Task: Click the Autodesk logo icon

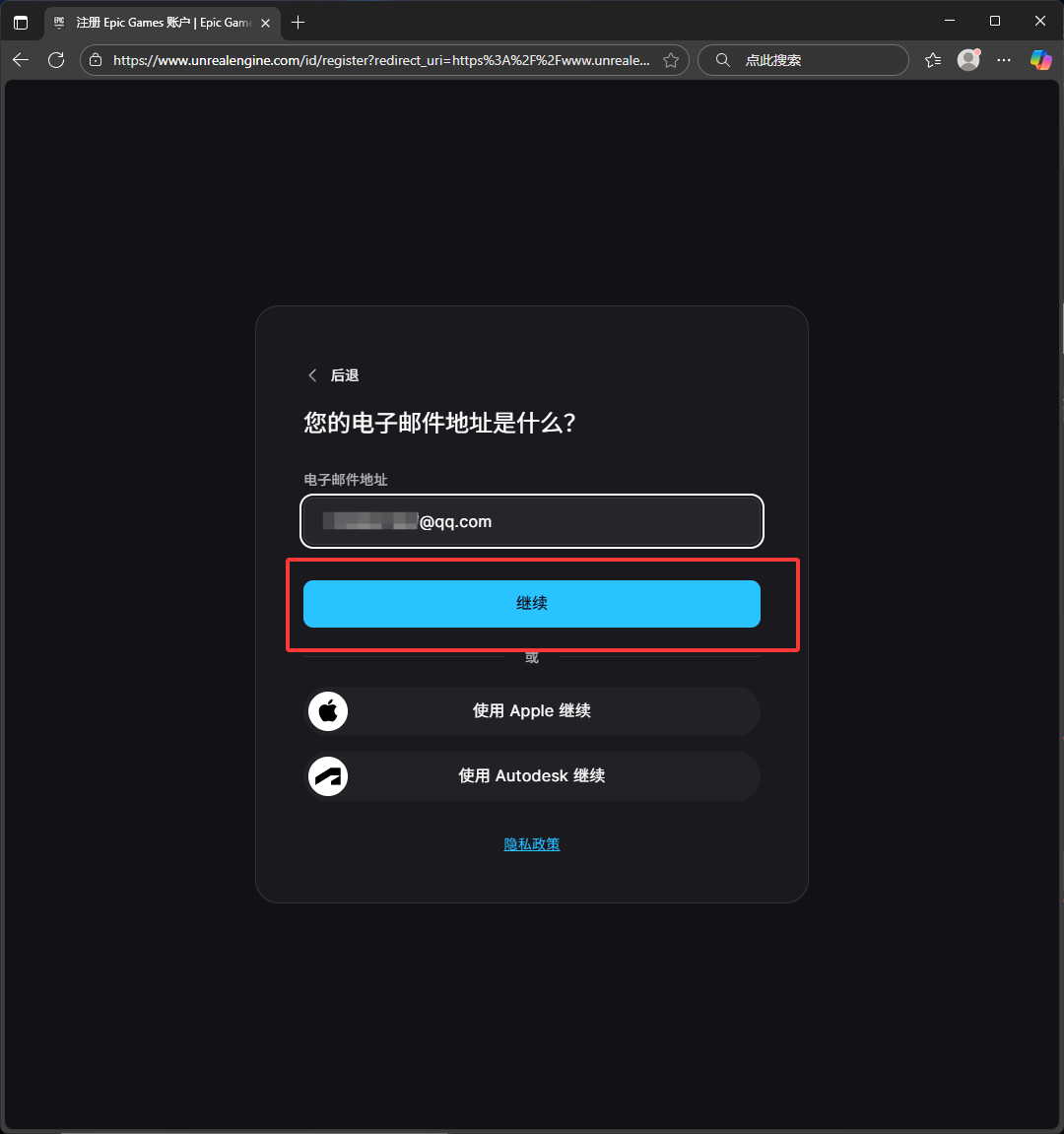Action: pos(328,776)
